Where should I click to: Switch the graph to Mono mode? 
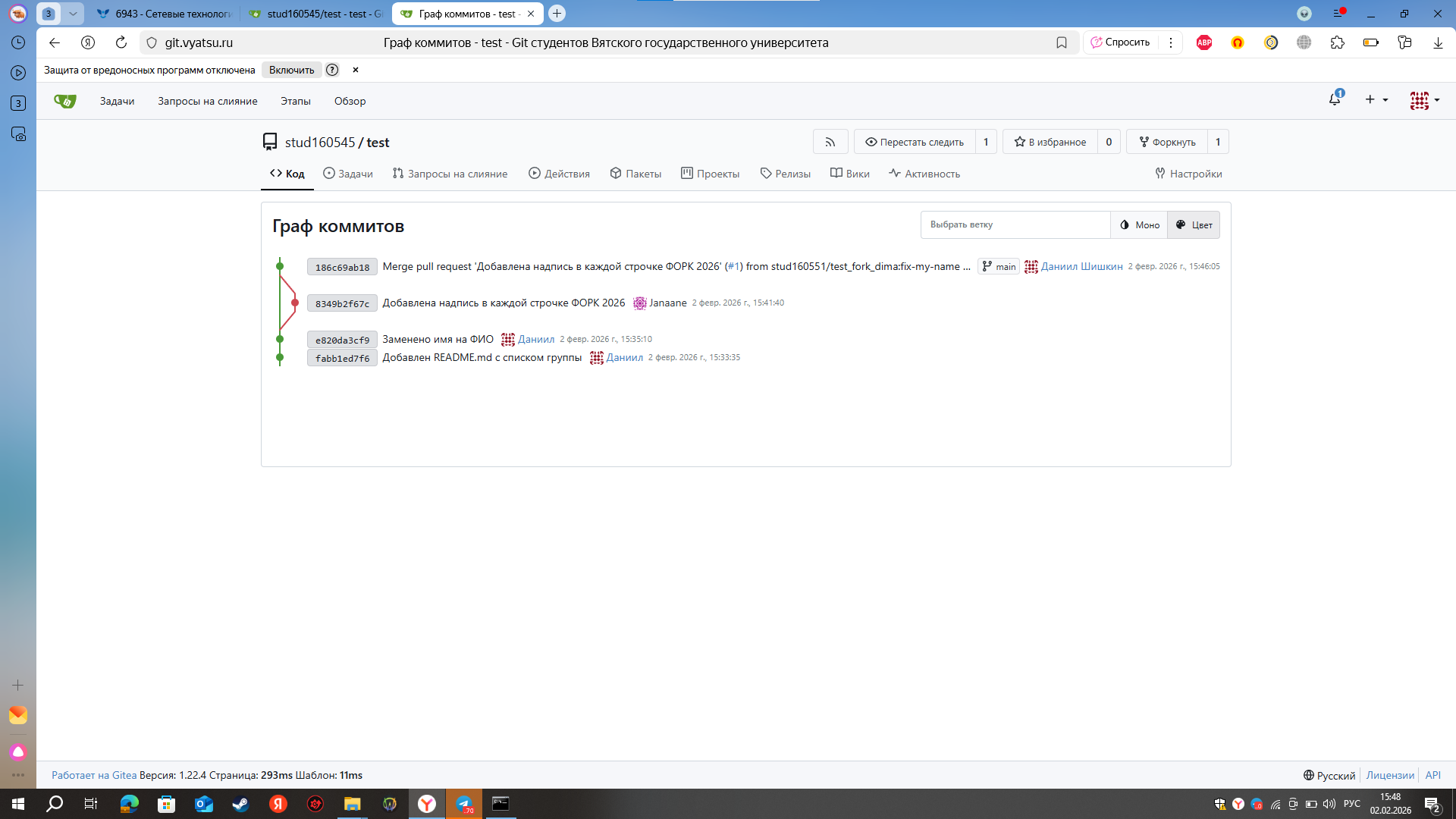coord(1139,224)
